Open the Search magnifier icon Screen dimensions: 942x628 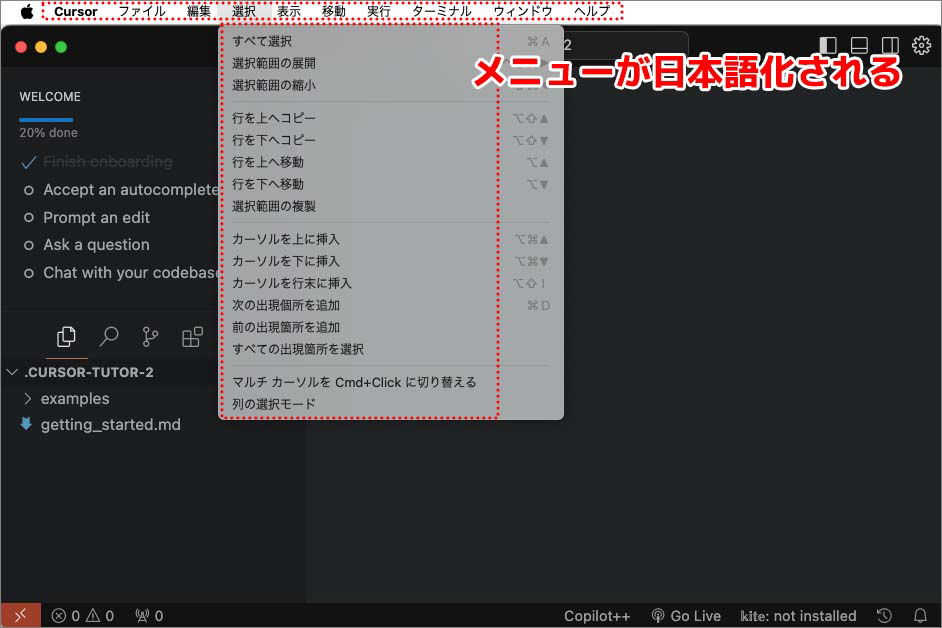pos(109,337)
